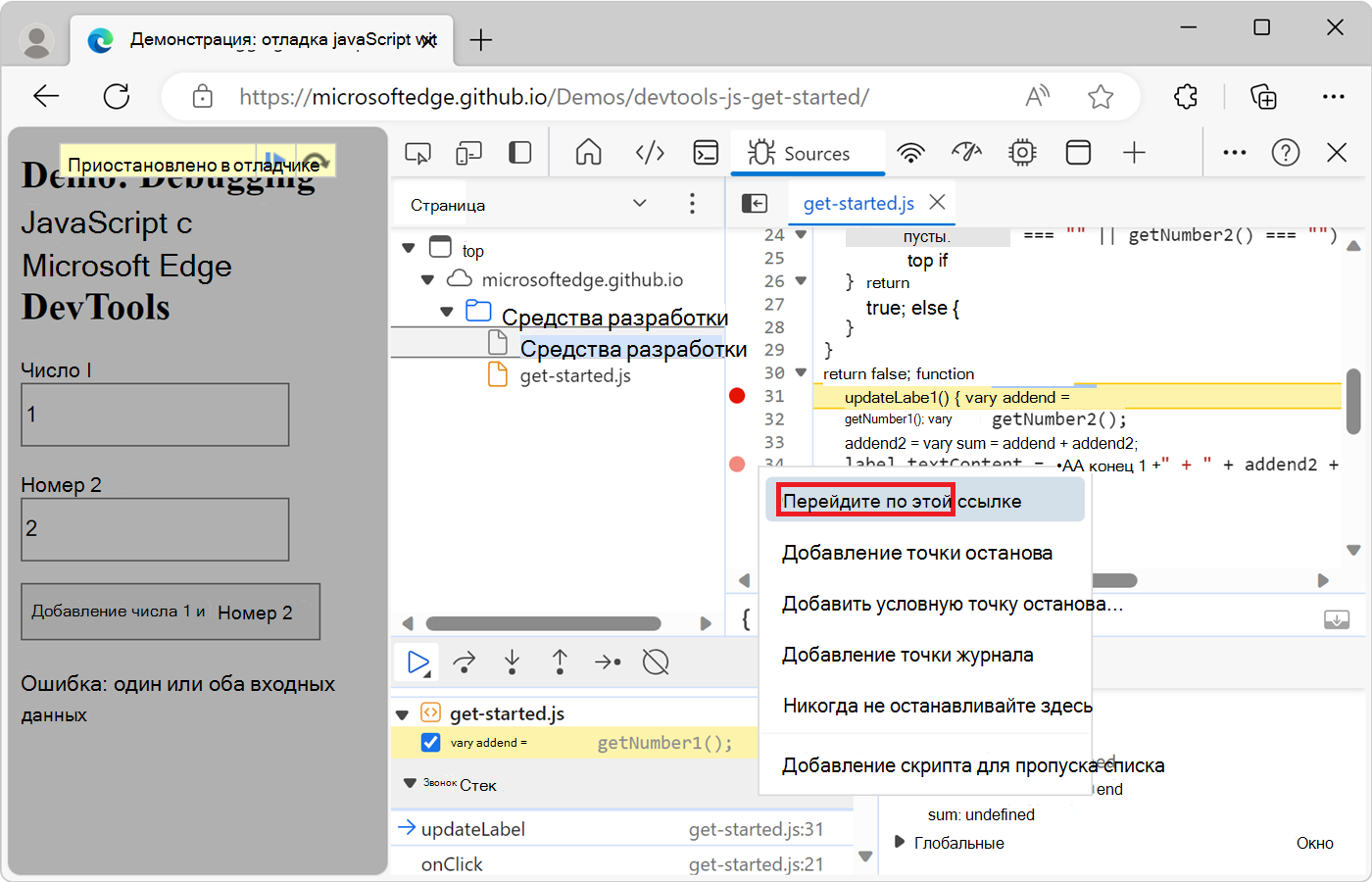
Task: Click the Добавление числа 1 и Номер 2 button
Action: (171, 612)
